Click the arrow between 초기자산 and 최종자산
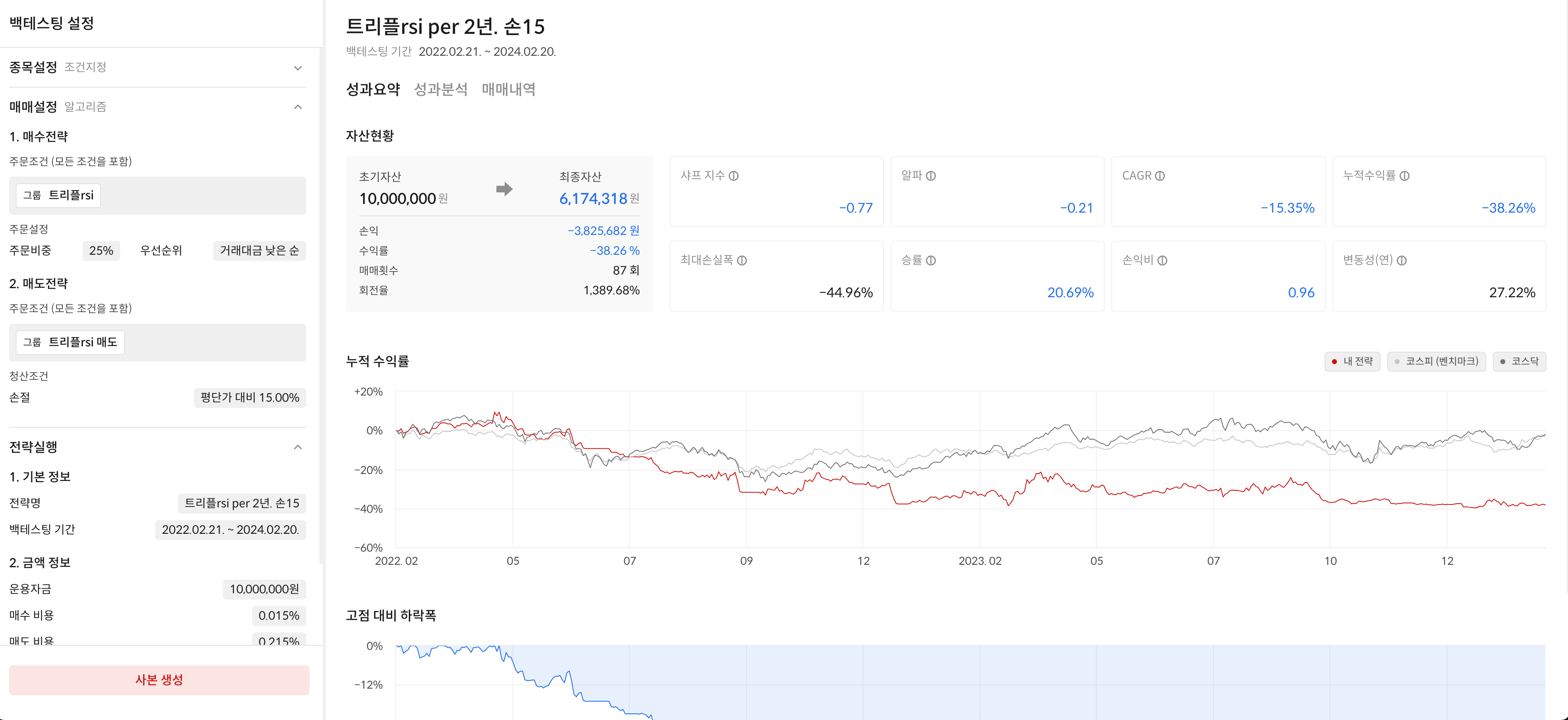 tap(504, 189)
